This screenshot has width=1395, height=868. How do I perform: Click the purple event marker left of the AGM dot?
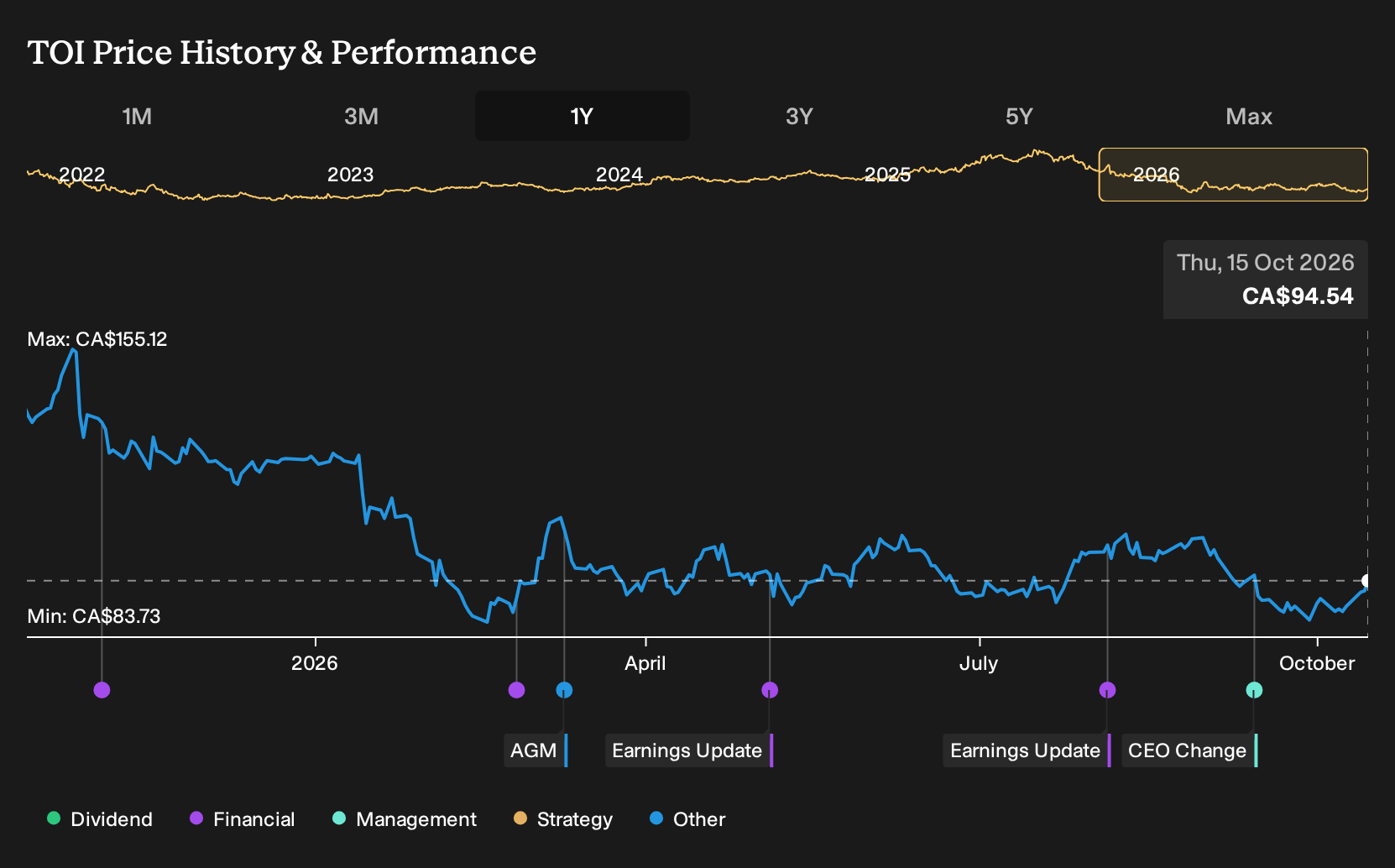(x=516, y=690)
